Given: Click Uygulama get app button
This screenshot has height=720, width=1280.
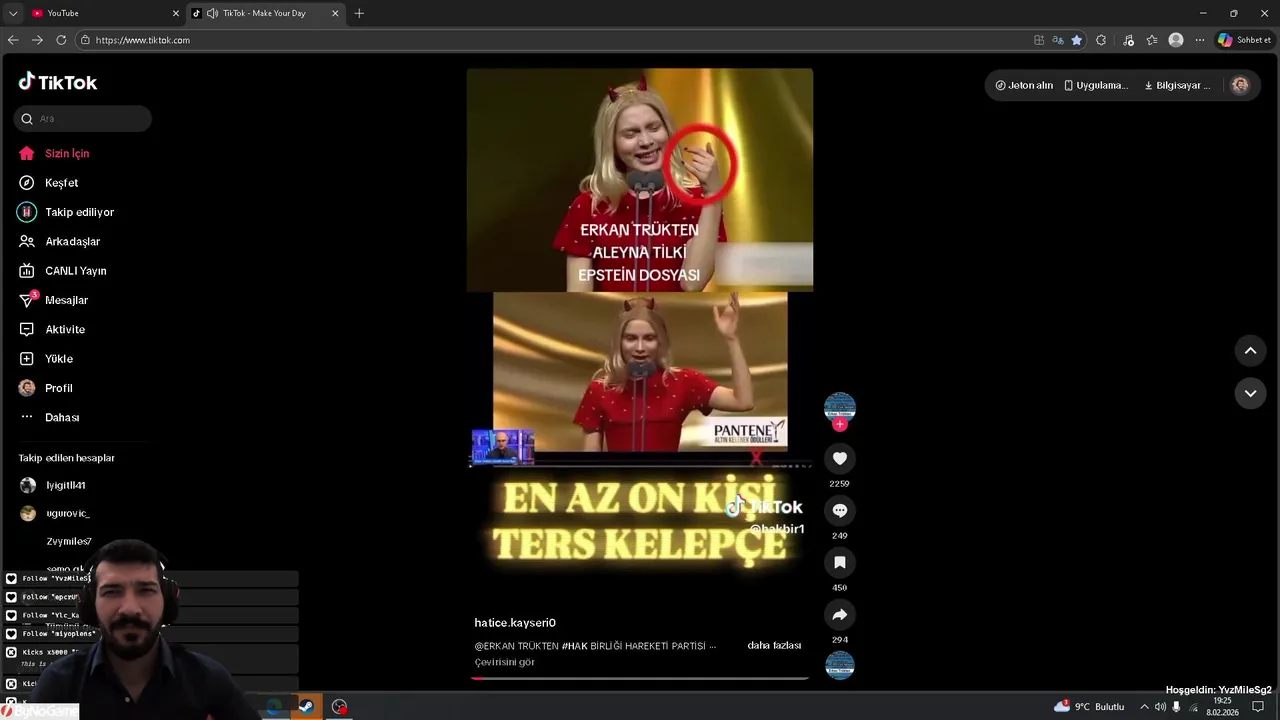Looking at the screenshot, I should click(x=1096, y=85).
